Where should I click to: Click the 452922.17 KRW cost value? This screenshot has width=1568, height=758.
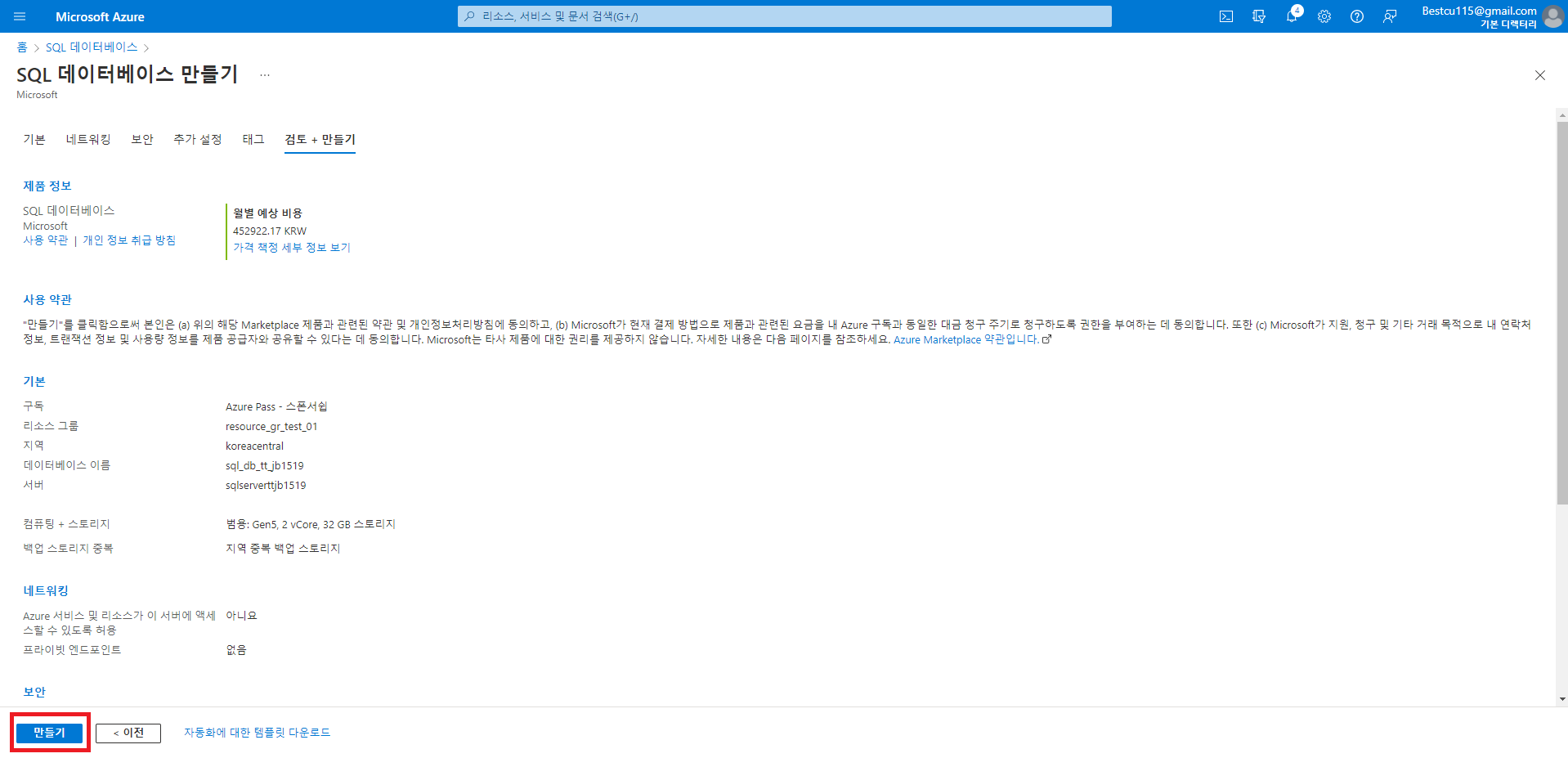point(270,231)
